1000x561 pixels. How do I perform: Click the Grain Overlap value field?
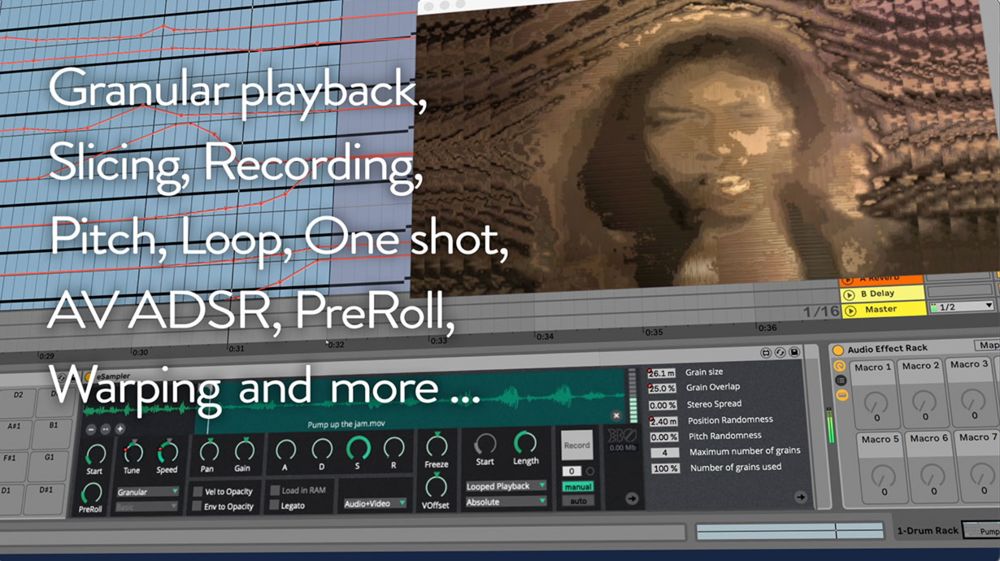pos(663,388)
